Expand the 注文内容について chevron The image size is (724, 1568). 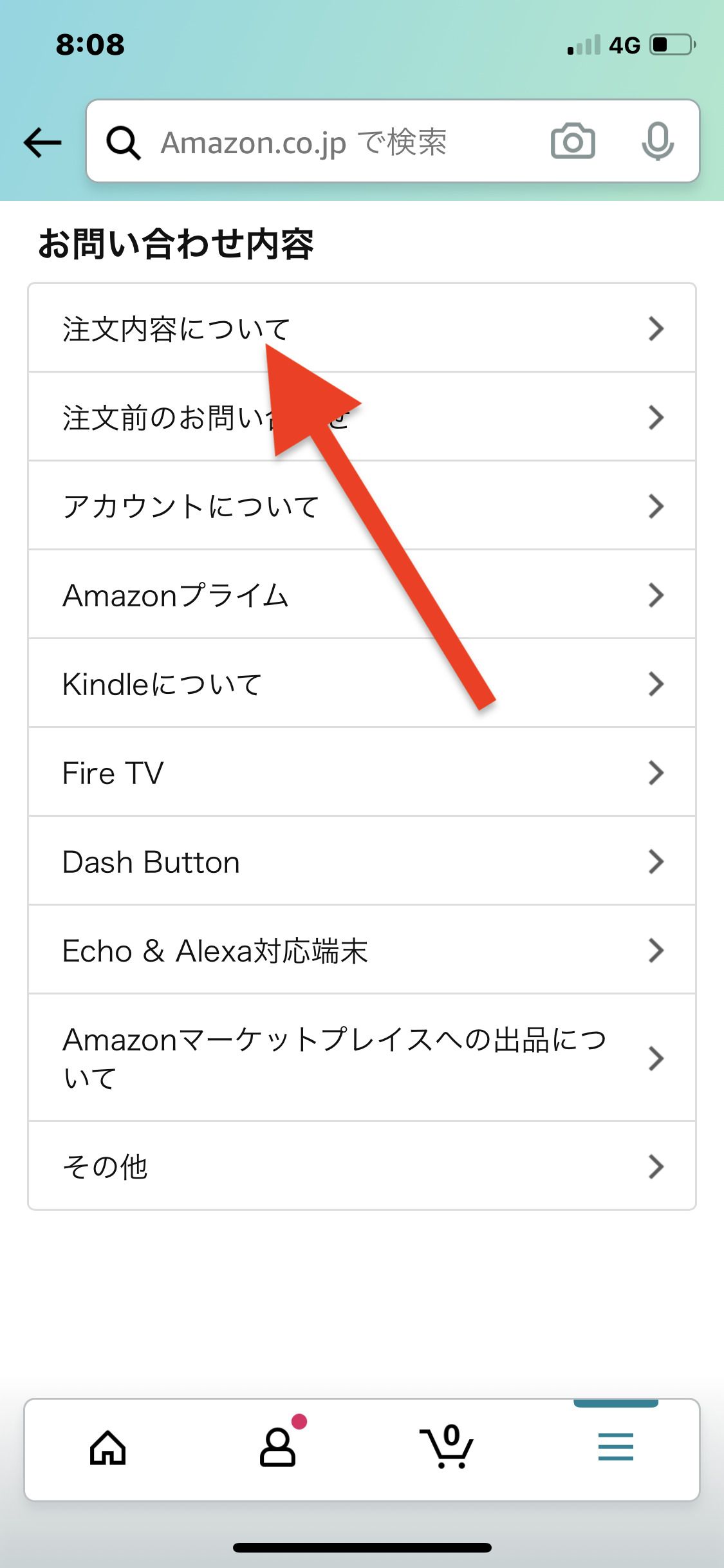(656, 328)
